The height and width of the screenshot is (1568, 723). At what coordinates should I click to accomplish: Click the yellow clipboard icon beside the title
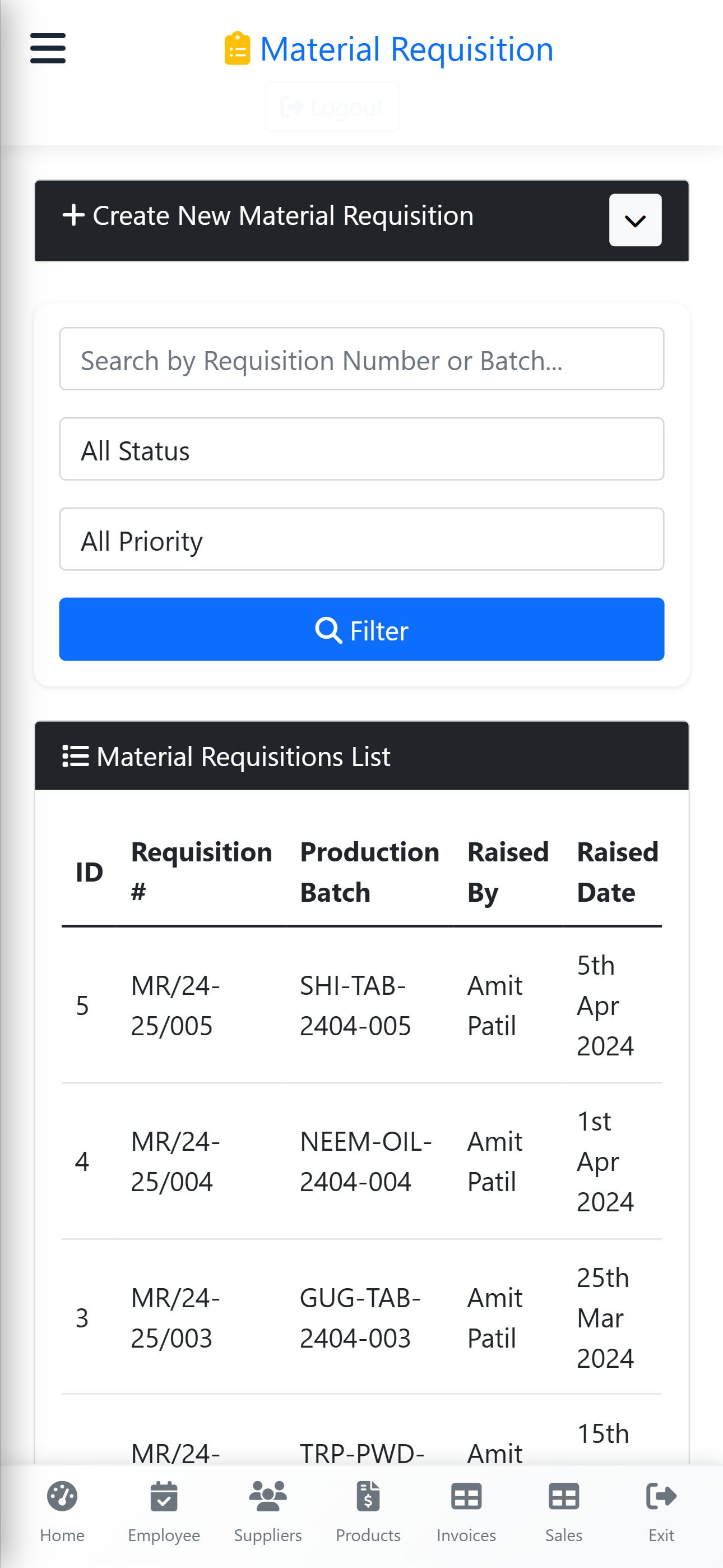[237, 49]
